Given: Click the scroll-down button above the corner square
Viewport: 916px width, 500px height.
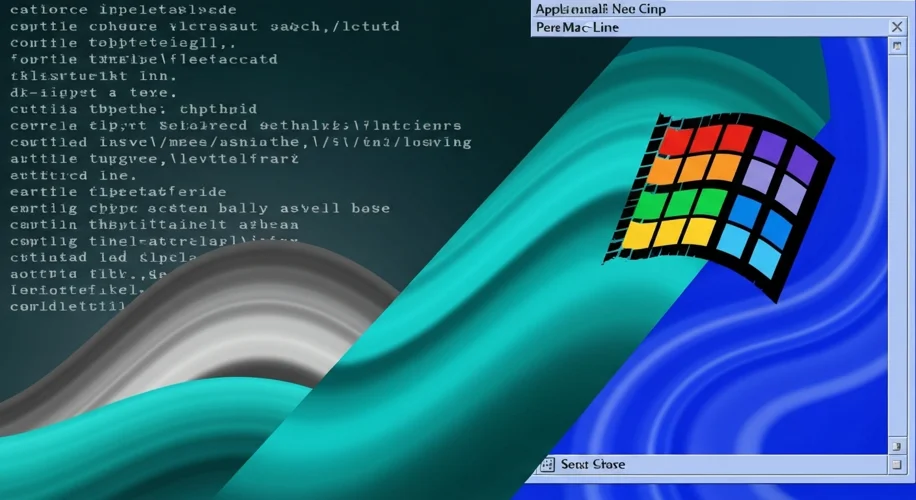Looking at the screenshot, I should click(x=897, y=446).
